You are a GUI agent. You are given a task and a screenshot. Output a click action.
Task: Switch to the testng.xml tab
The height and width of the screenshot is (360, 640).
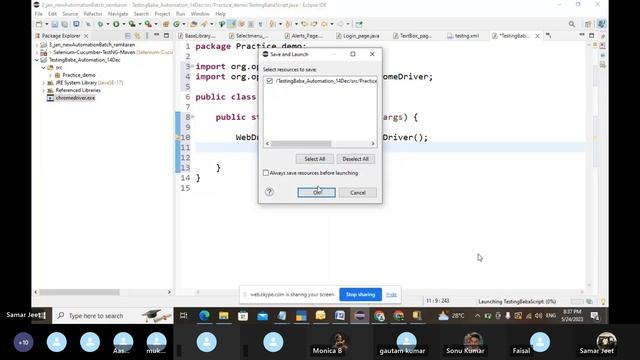[463, 36]
